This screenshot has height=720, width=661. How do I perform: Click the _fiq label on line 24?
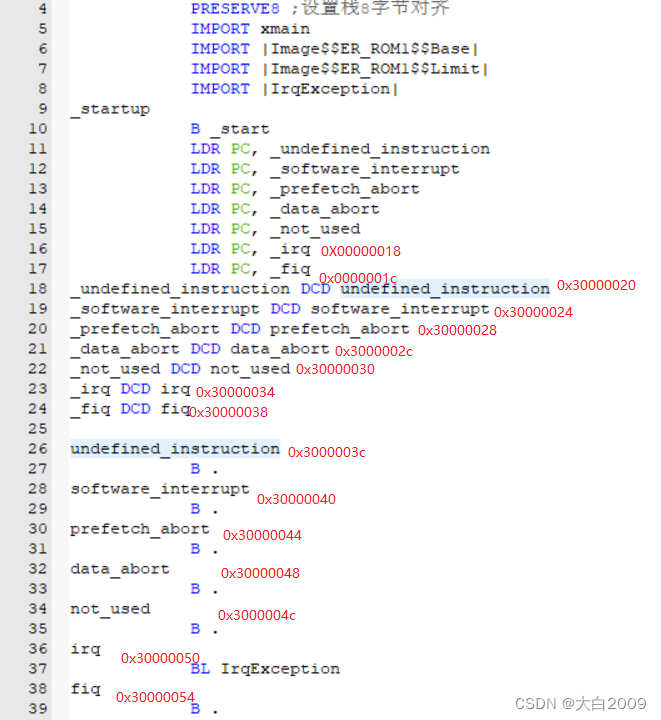click(x=90, y=410)
